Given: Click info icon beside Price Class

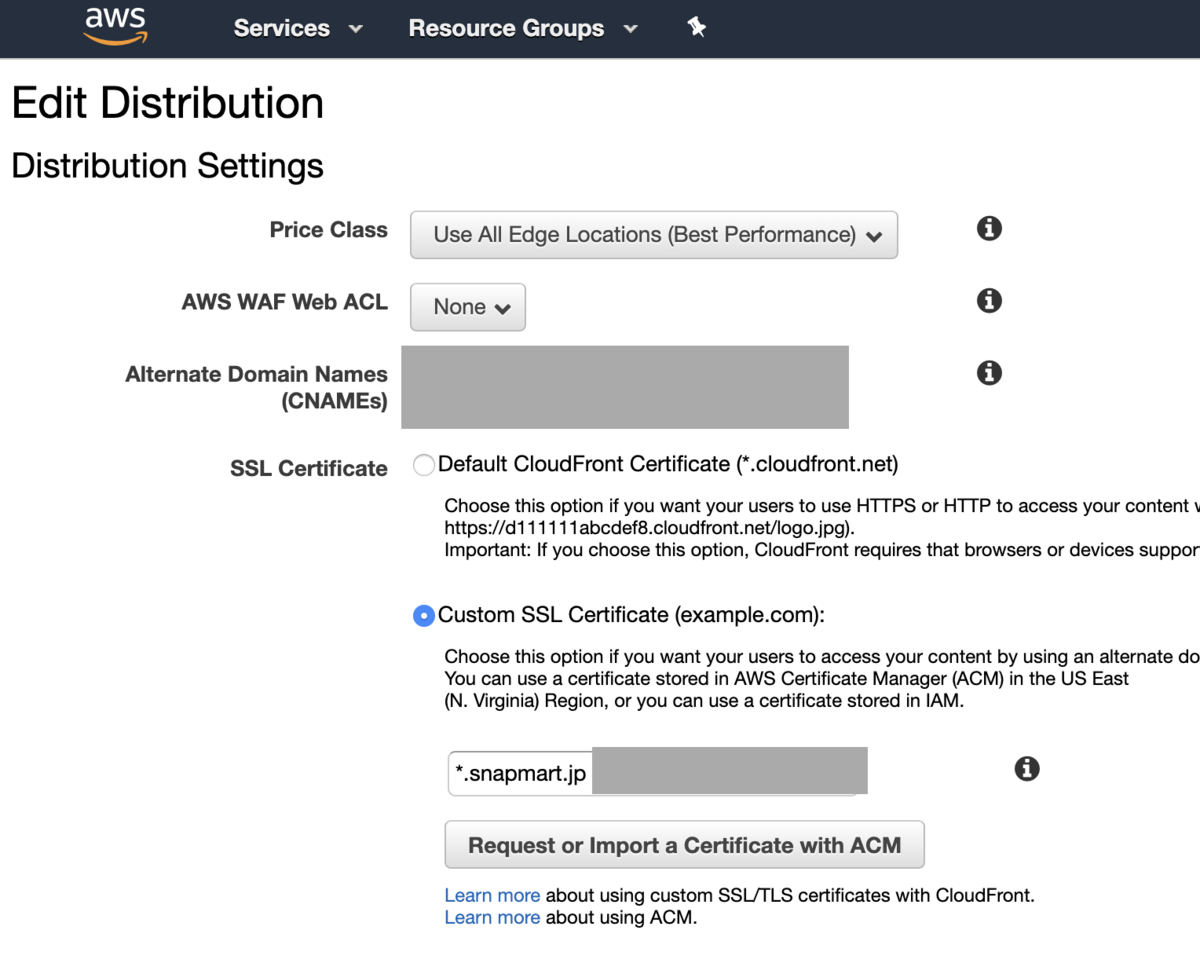Looking at the screenshot, I should pyautogui.click(x=989, y=229).
